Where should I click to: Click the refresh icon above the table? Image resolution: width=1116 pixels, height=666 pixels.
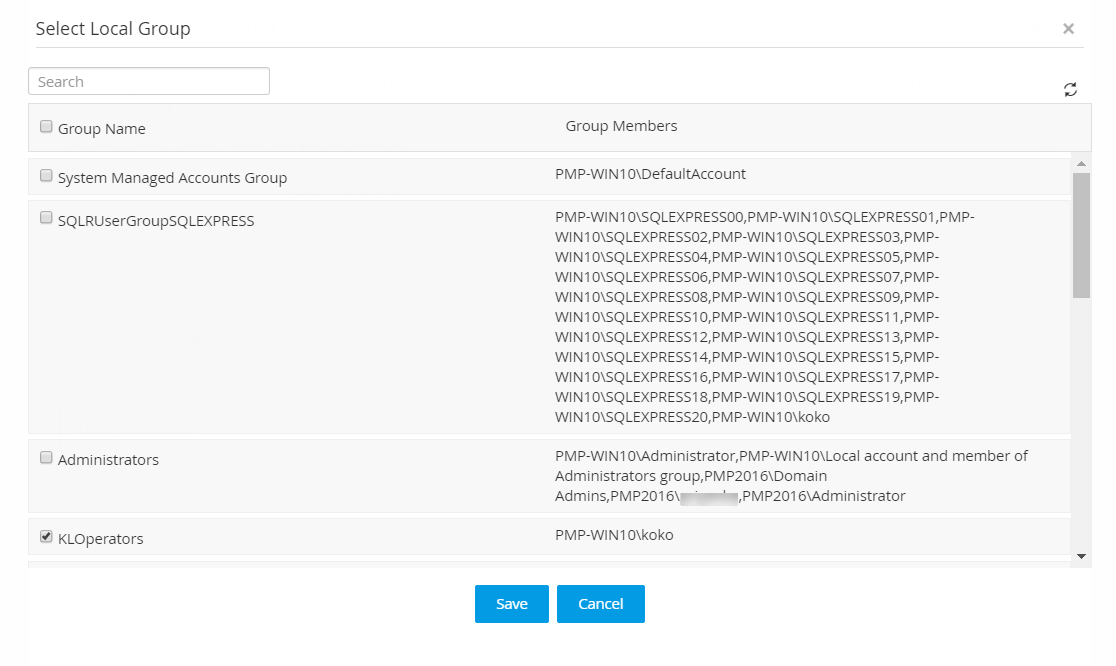click(x=1070, y=90)
